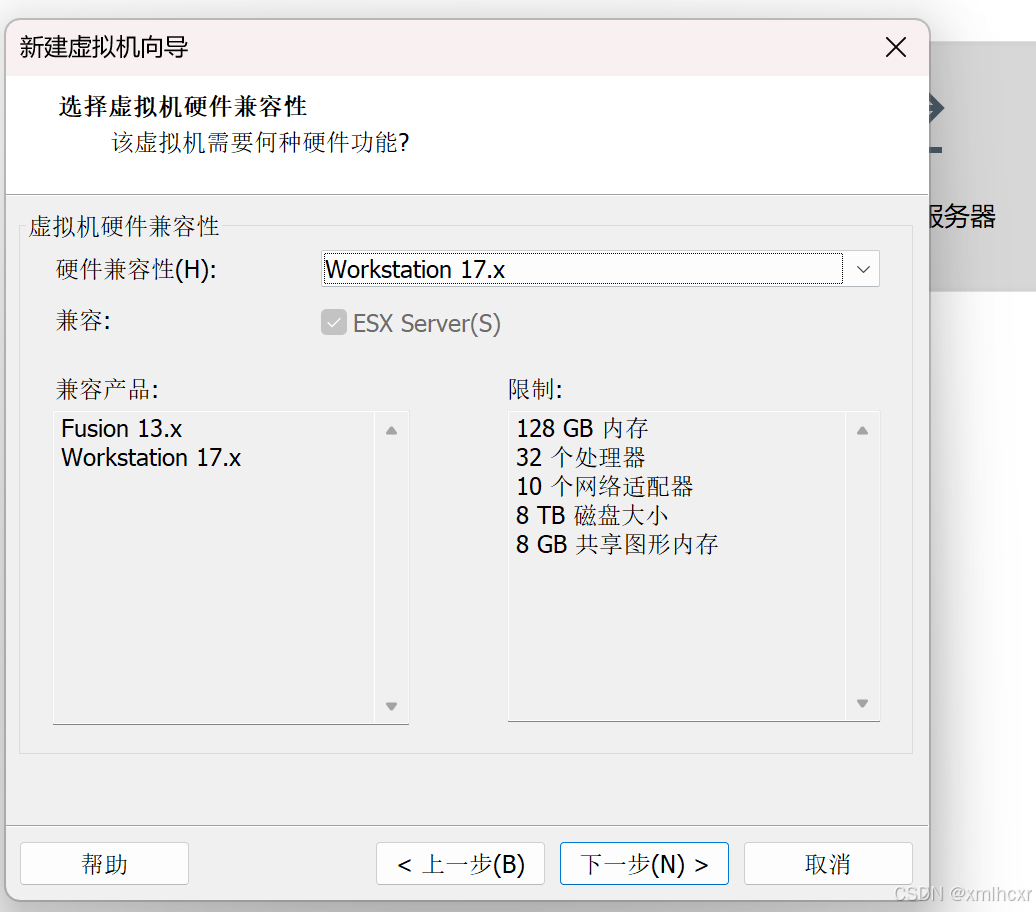Viewport: 1036px width, 912px height.
Task: Select the 8 TB 磁盘大小 limit entry
Action: (x=592, y=515)
